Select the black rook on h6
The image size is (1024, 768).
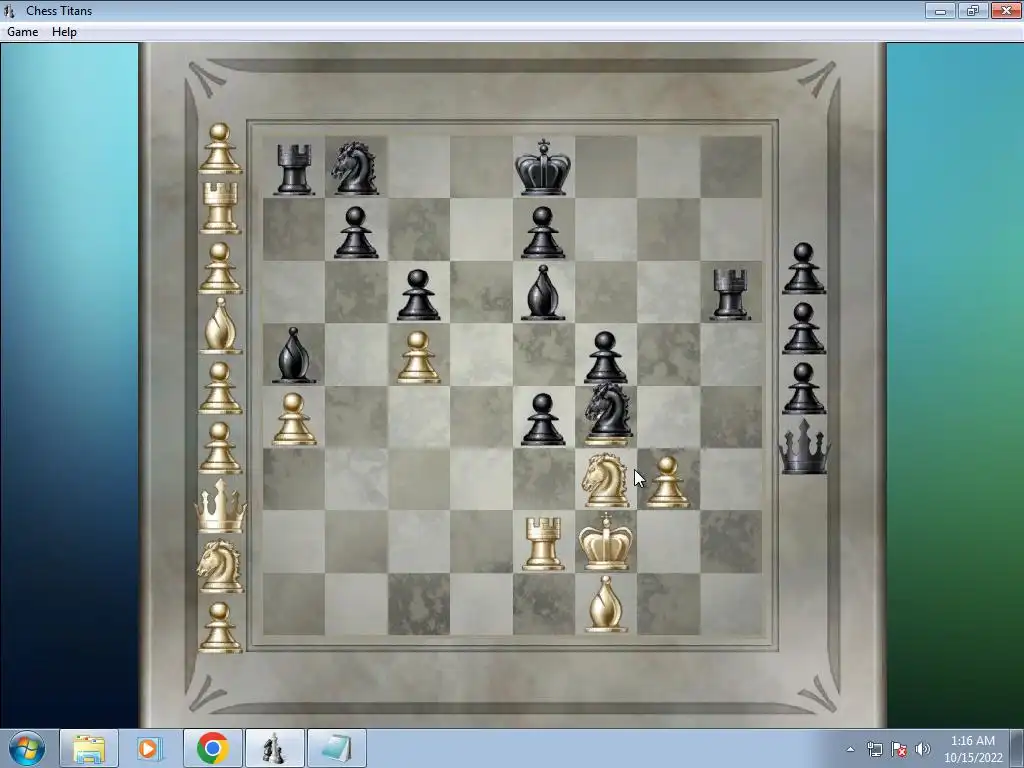pos(730,295)
